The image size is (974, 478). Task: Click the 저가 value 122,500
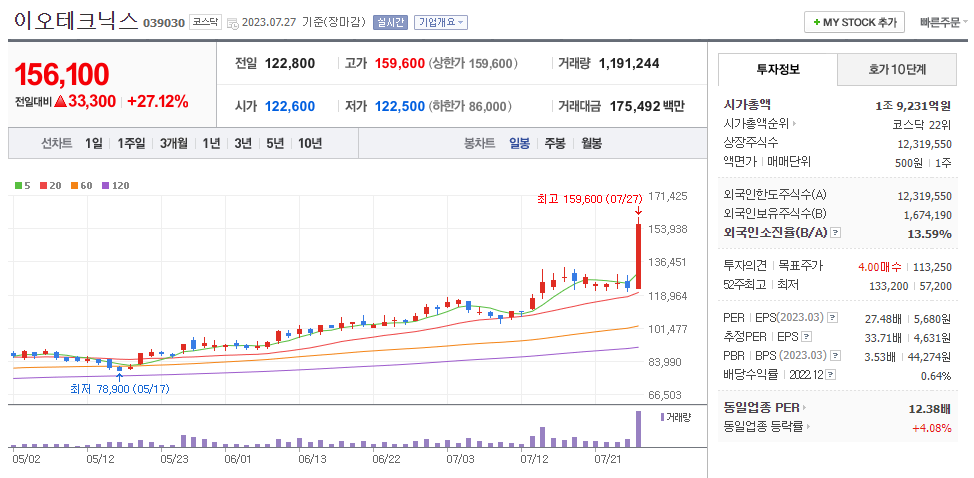point(400,106)
